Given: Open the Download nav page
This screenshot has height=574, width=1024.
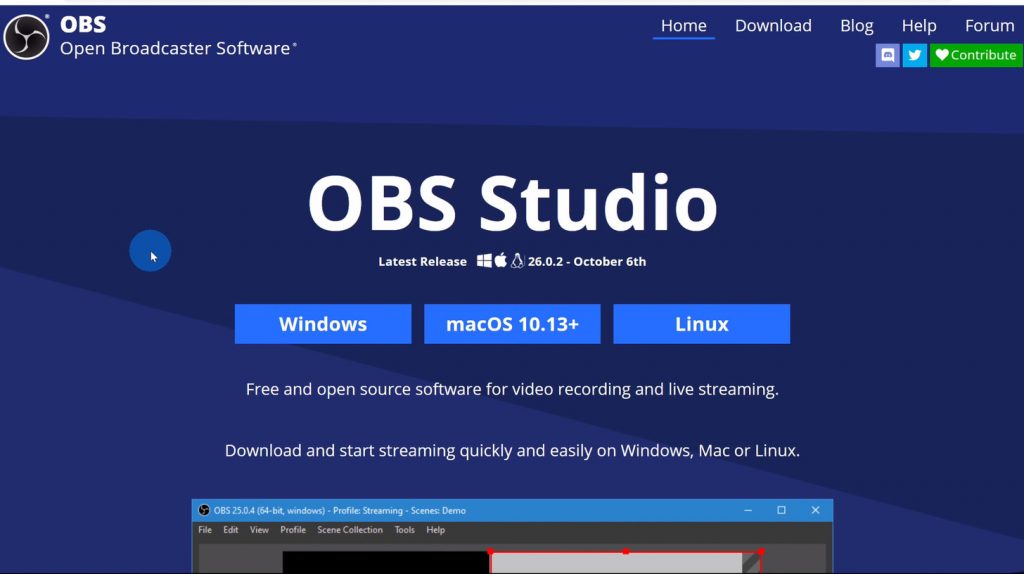Looking at the screenshot, I should click(773, 25).
